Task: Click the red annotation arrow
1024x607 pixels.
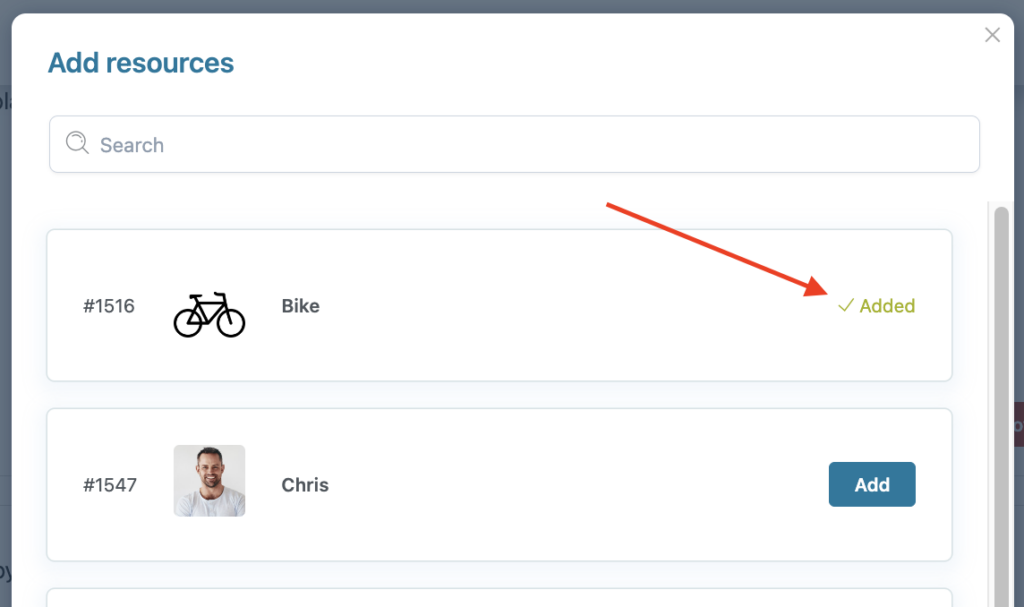Action: [717, 250]
